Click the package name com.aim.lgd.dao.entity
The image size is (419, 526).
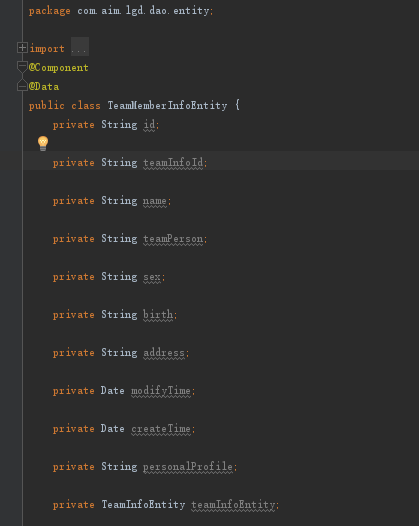pyautogui.click(x=143, y=11)
